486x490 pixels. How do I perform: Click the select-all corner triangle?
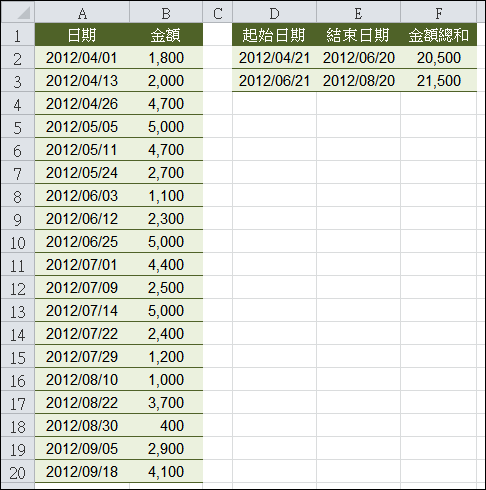coord(23,13)
